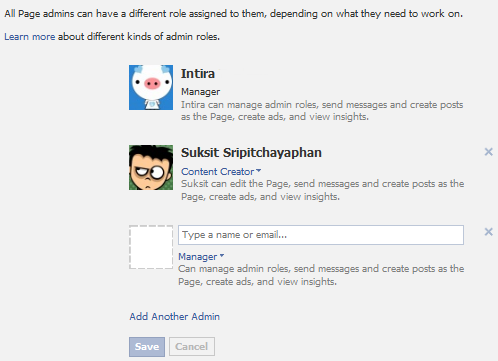Open Suksit's cartoon face avatar
The width and height of the screenshot is (498, 361).
click(151, 167)
